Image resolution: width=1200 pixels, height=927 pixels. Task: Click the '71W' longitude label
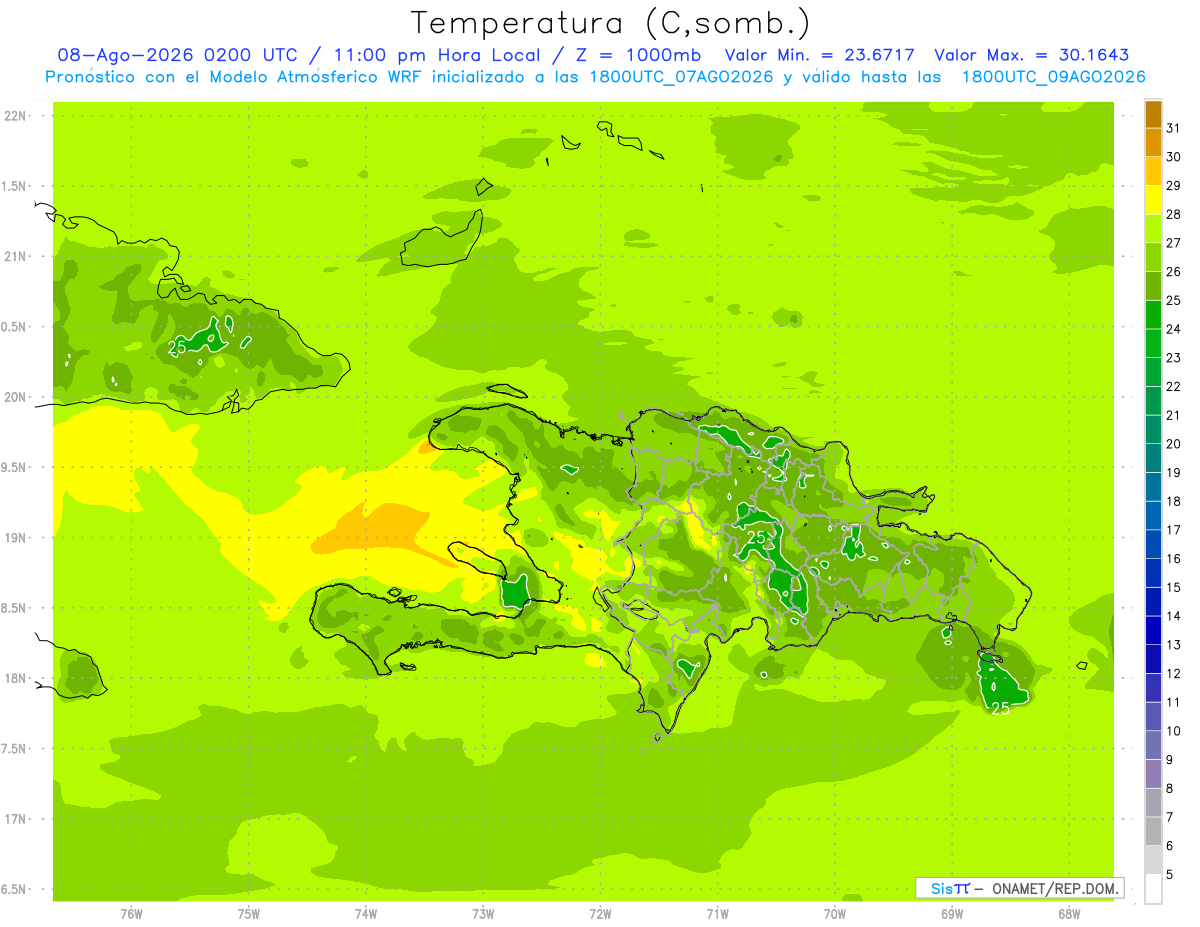pyautogui.click(x=717, y=914)
